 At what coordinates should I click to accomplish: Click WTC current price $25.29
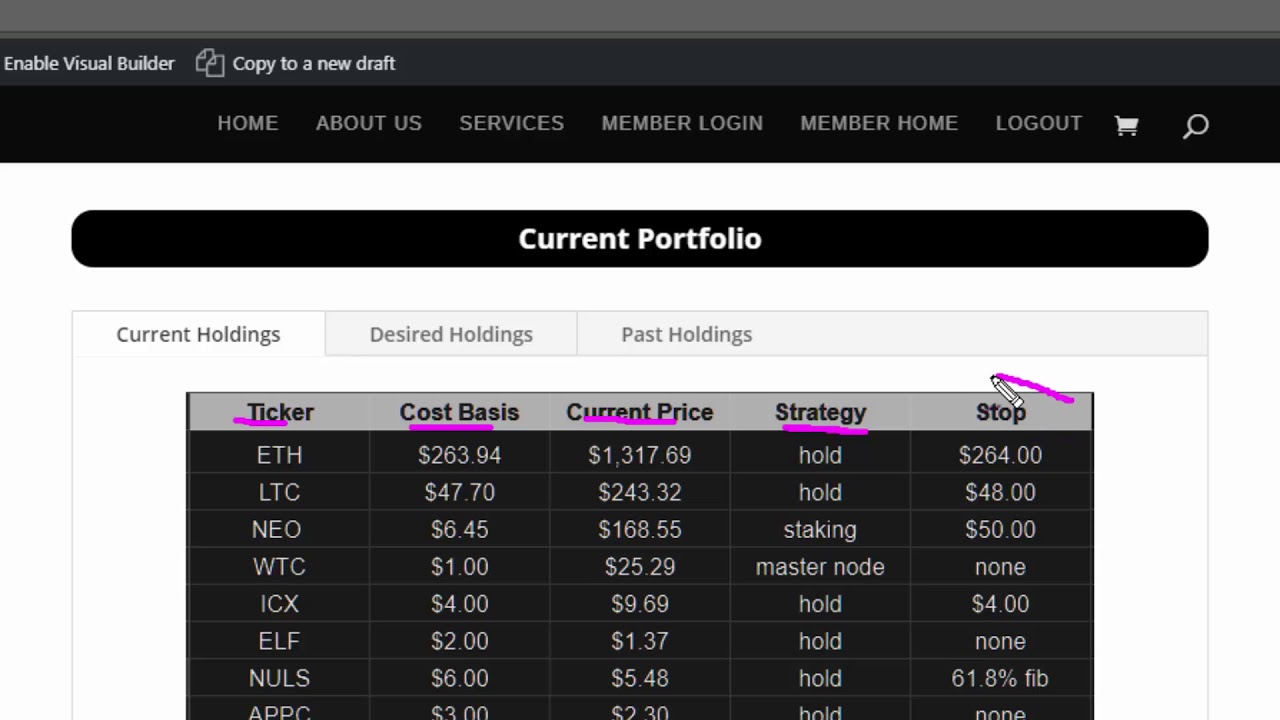click(x=640, y=566)
